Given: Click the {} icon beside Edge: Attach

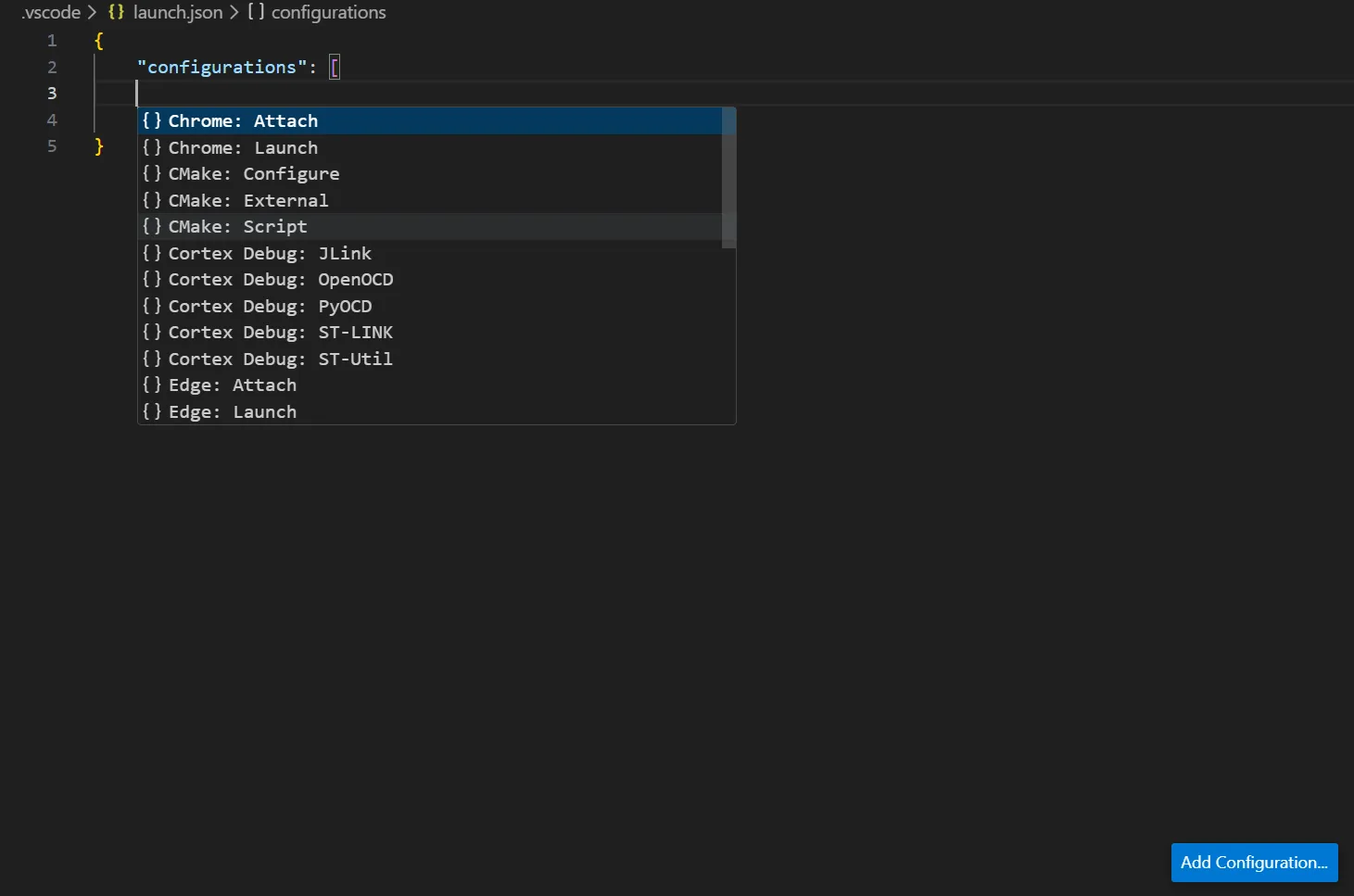Looking at the screenshot, I should (x=152, y=385).
